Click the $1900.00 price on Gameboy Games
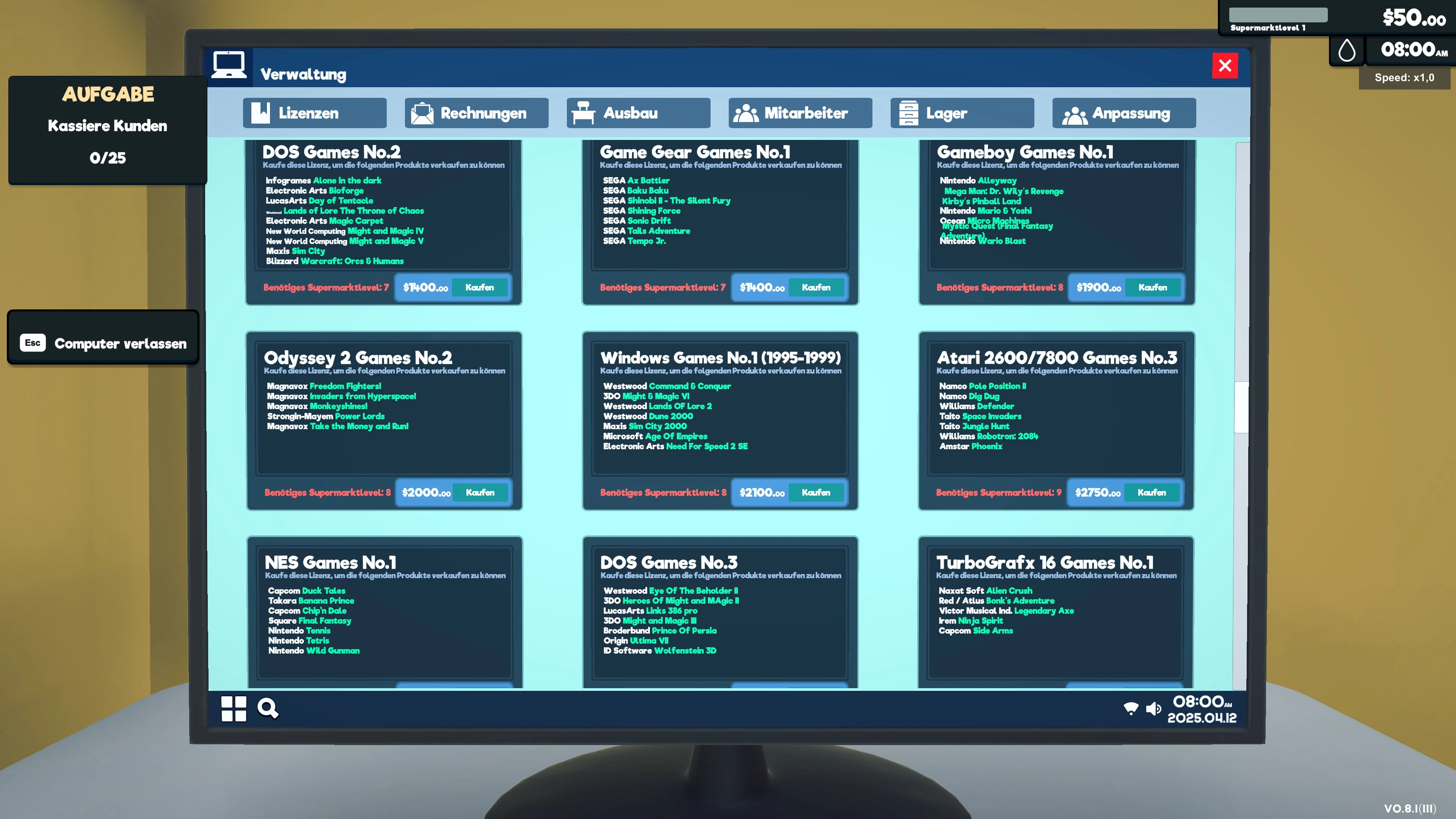Viewport: 1456px width, 819px height. pos(1098,288)
